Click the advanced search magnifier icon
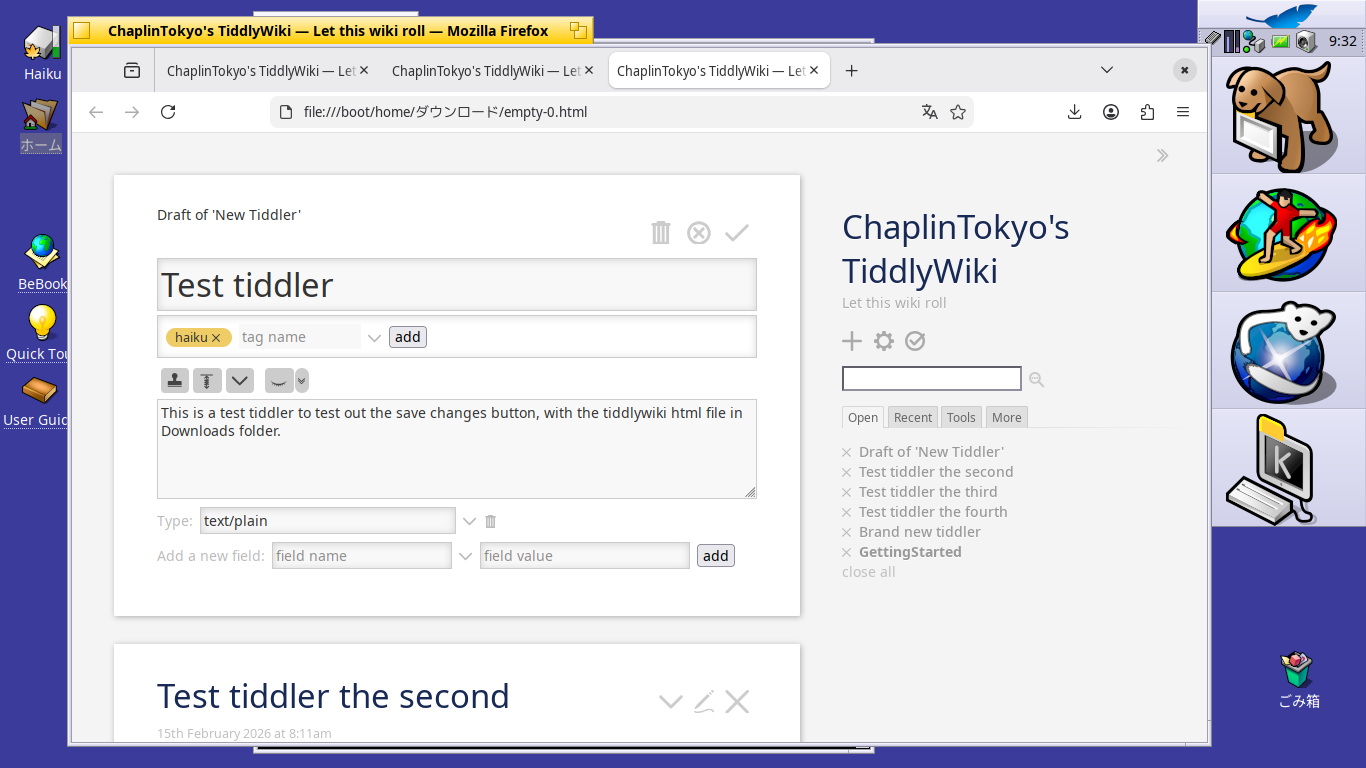This screenshot has height=768, width=1366. coord(1036,379)
